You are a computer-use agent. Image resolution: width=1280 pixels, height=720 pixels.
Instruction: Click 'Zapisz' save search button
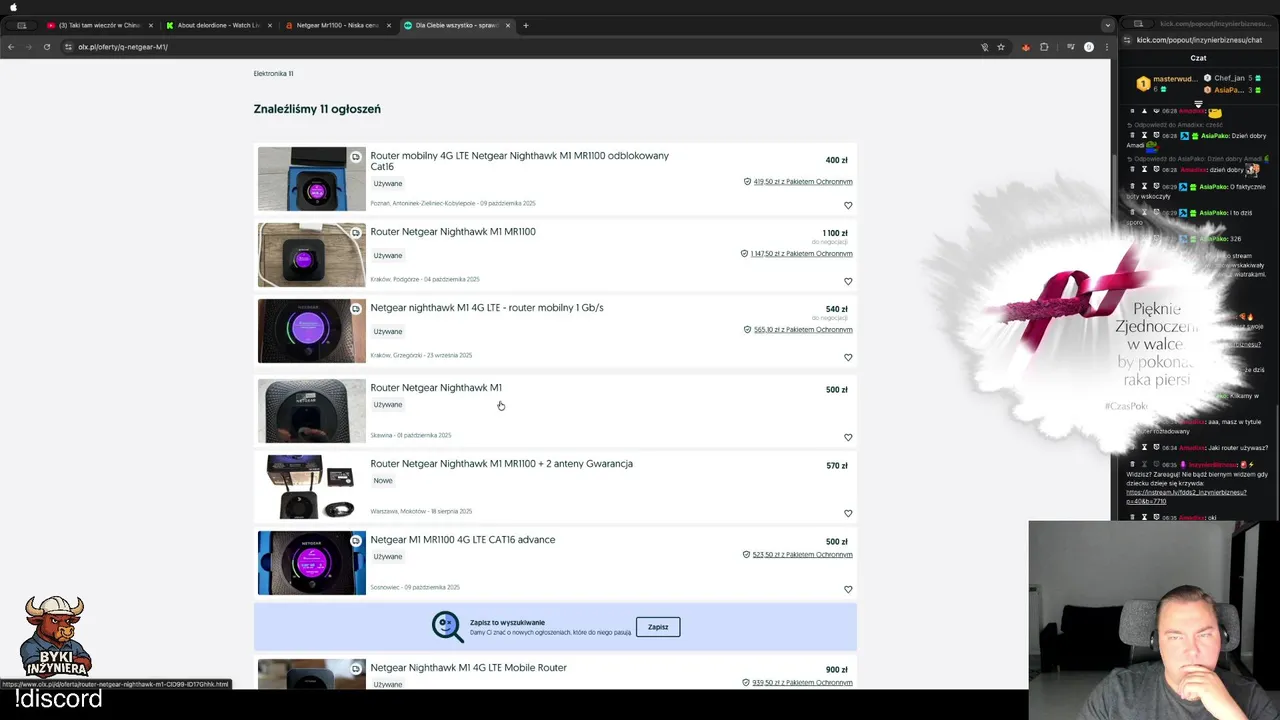[x=658, y=627]
